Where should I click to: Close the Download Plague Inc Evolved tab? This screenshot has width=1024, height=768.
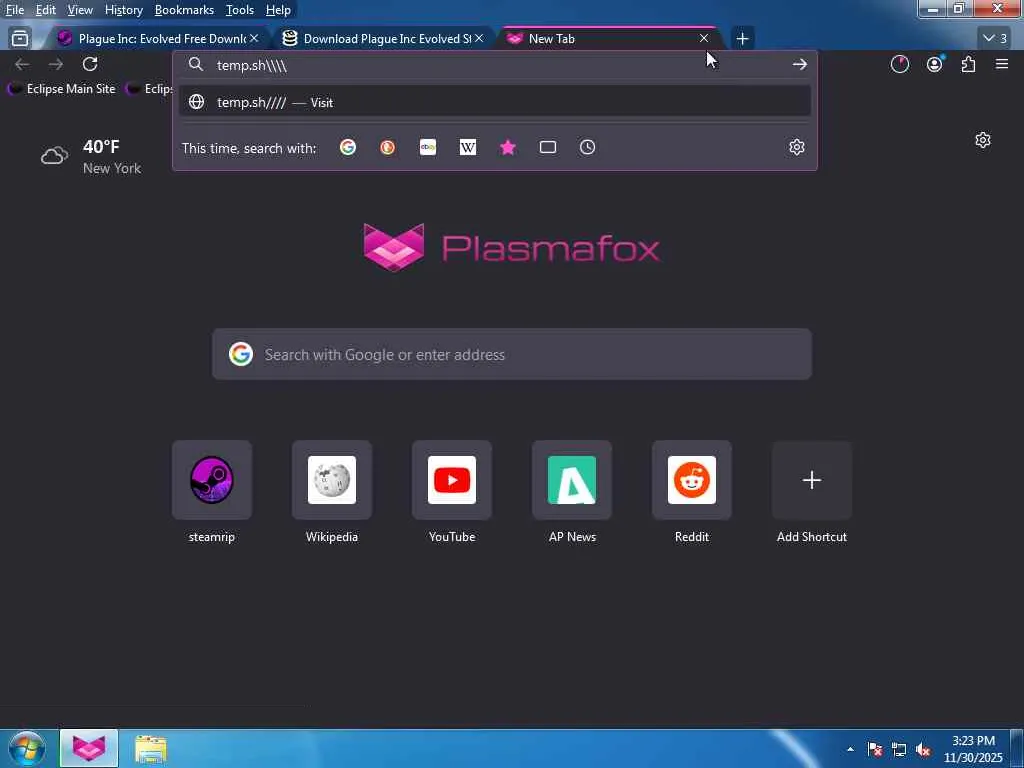point(479,39)
